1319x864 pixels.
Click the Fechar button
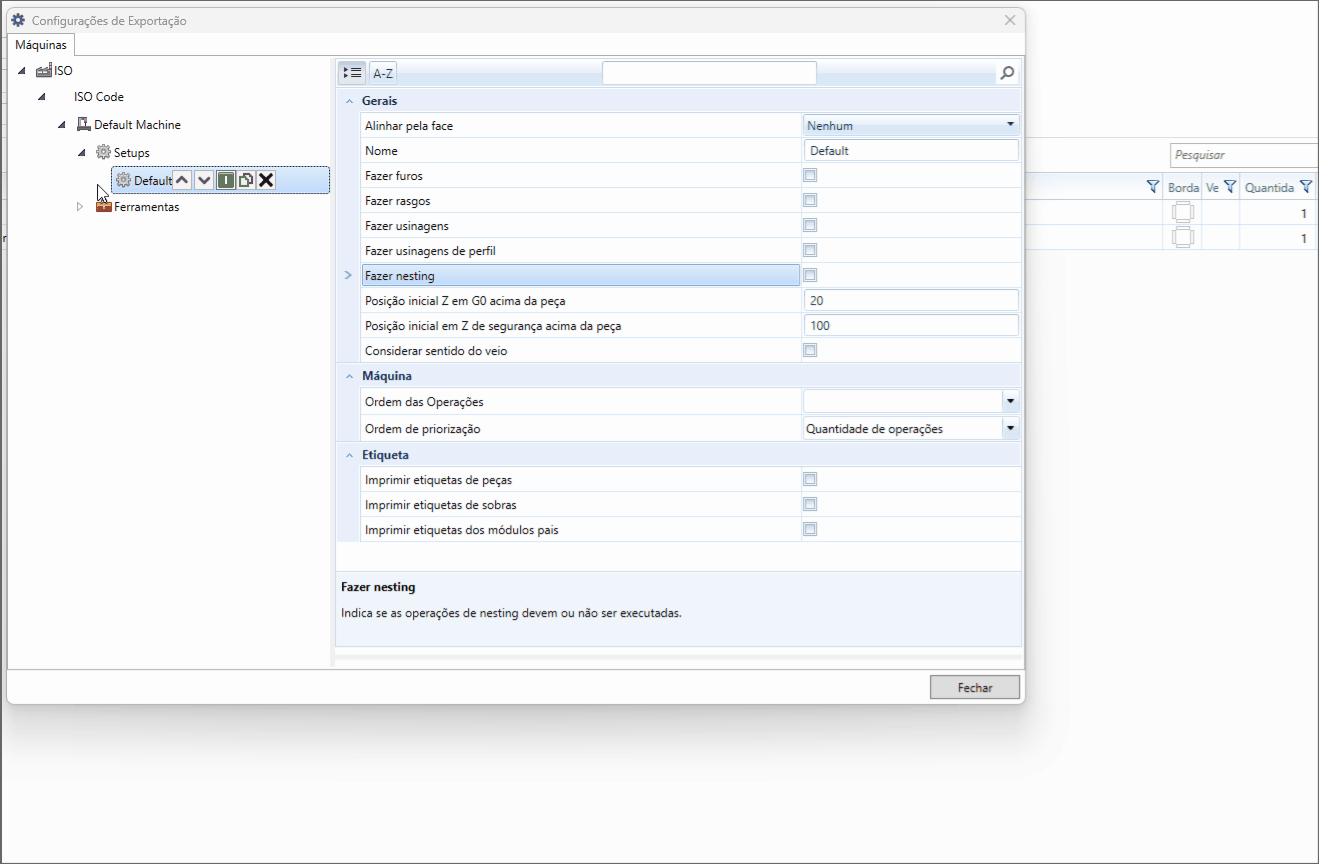(x=975, y=688)
